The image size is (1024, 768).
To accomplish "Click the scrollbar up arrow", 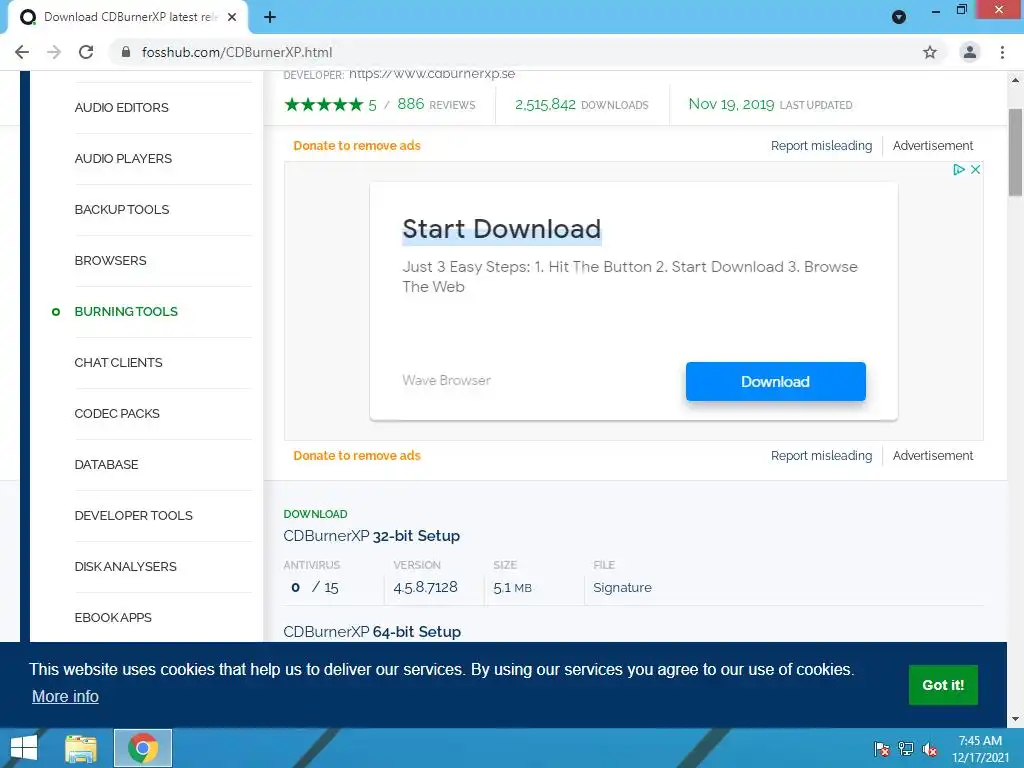I will 1015,80.
